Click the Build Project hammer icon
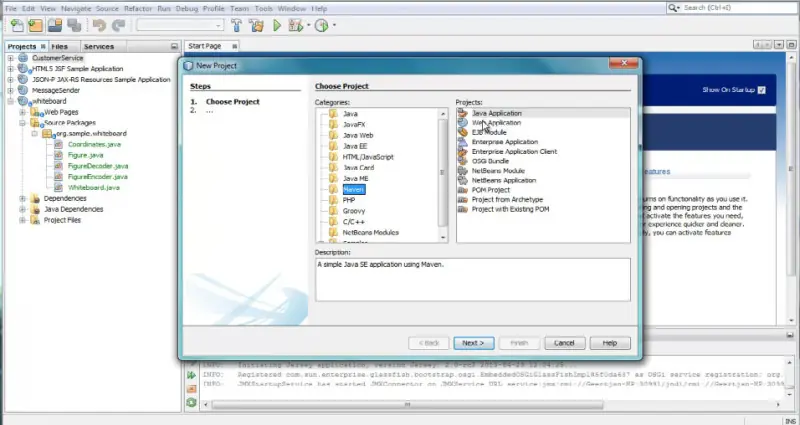Screen dimensions: 800x425 click(236, 25)
